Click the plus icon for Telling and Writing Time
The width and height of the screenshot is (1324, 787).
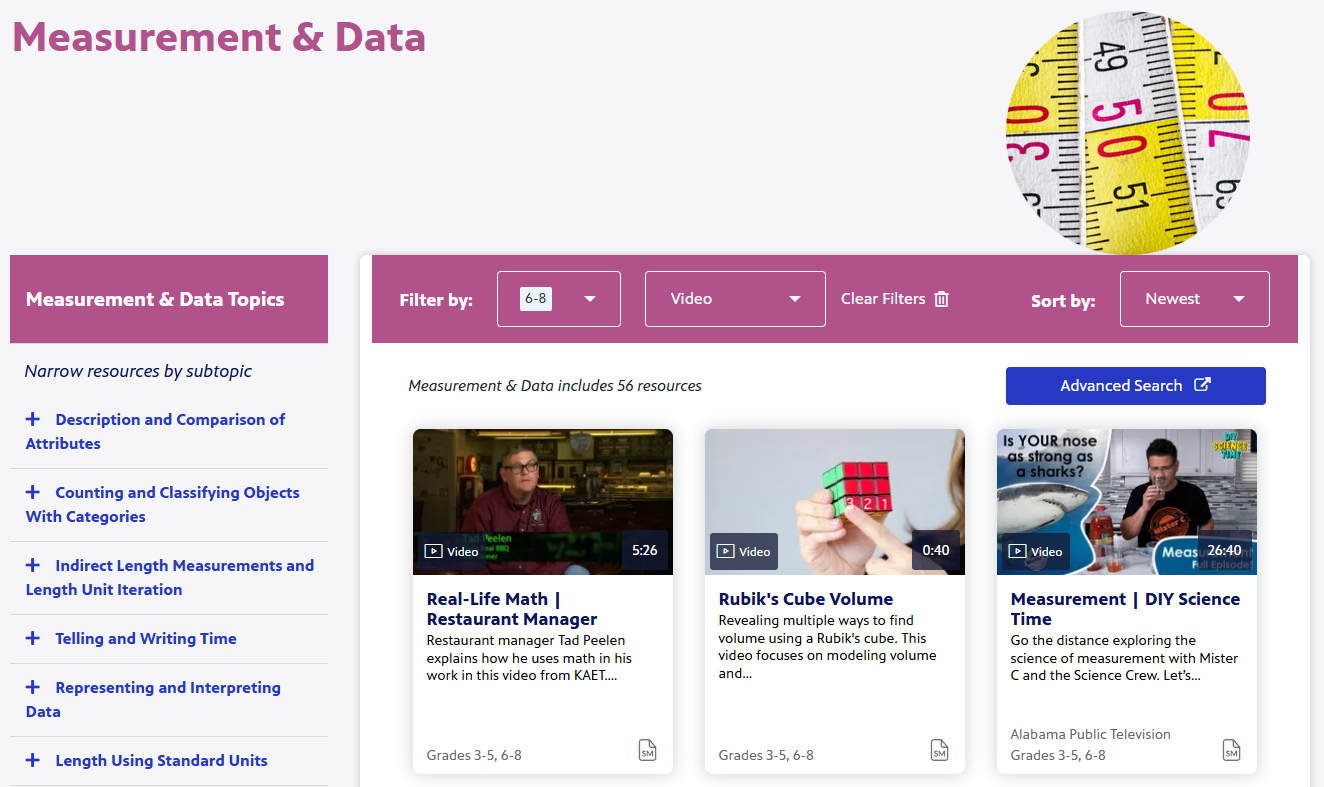click(x=33, y=638)
